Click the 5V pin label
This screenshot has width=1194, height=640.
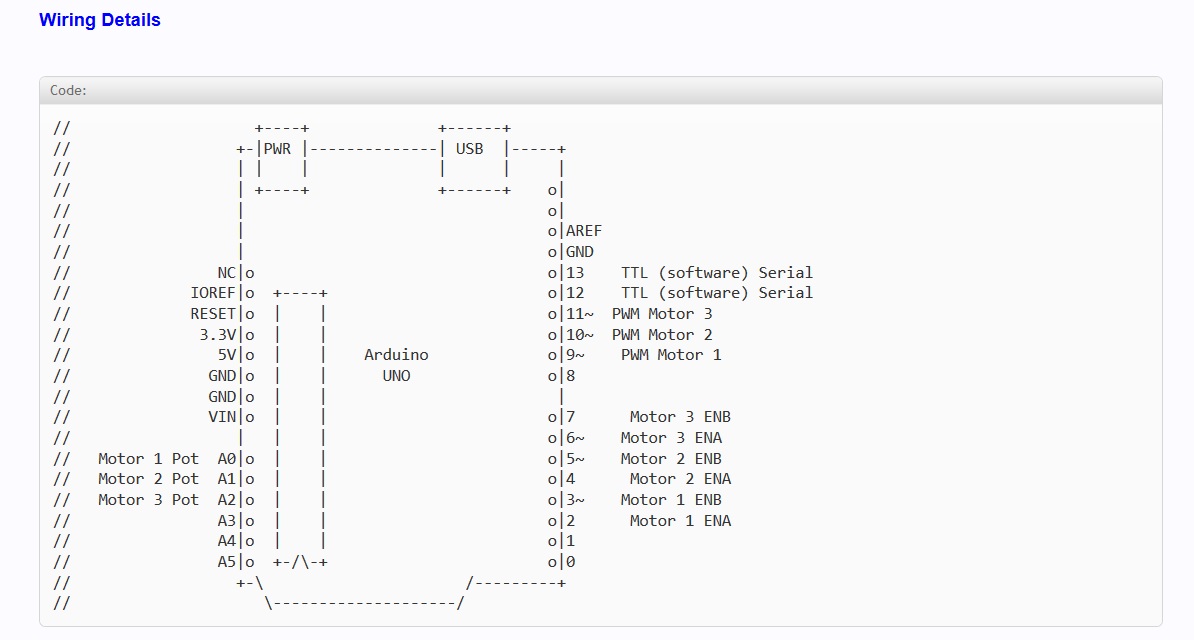[x=227, y=355]
